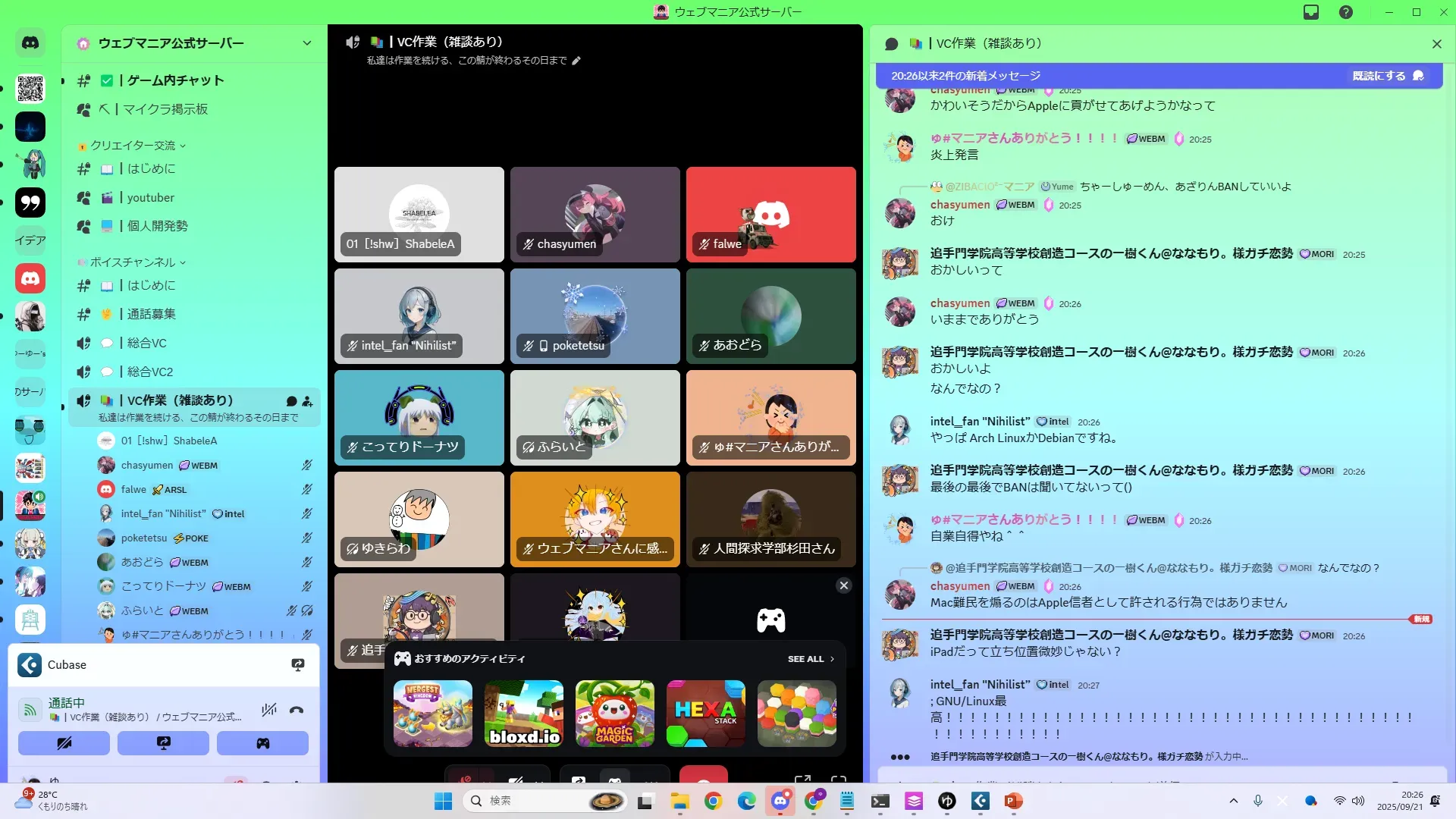Invite a user to VC作業 channel
Viewport: 1456px width, 819px height.
pos(307,401)
